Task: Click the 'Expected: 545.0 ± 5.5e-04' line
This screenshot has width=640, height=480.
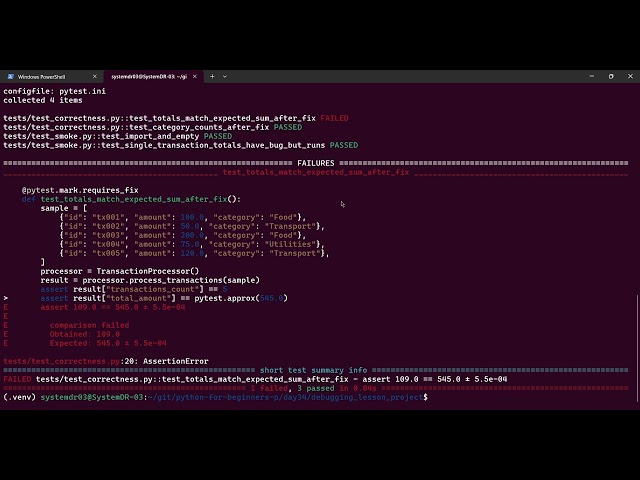Action: [x=108, y=342]
